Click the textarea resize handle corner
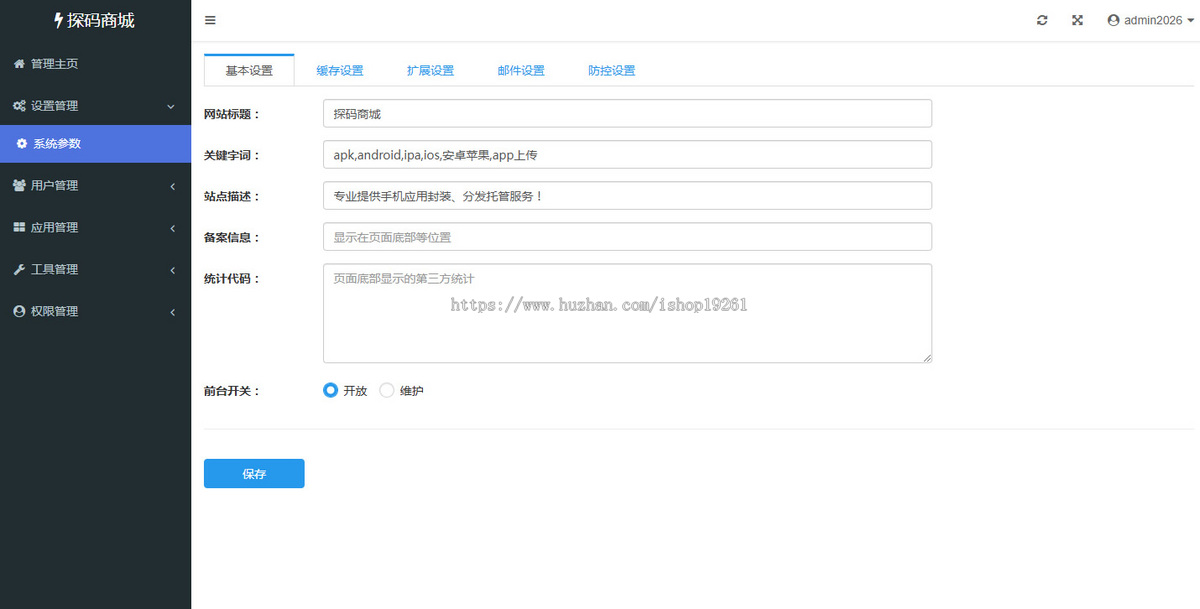The height and width of the screenshot is (609, 1200). click(926, 357)
